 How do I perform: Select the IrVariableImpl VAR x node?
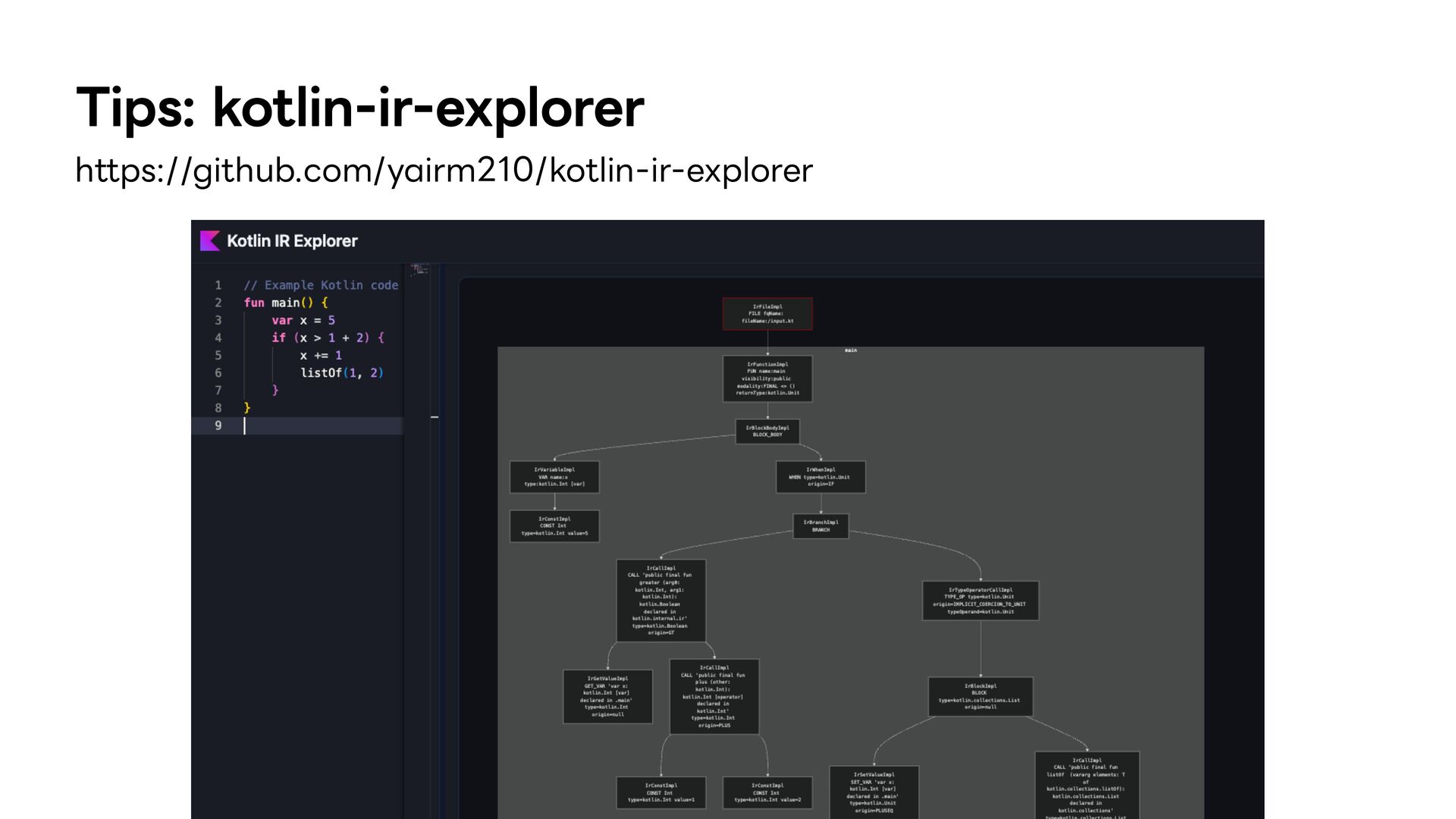[x=554, y=477]
